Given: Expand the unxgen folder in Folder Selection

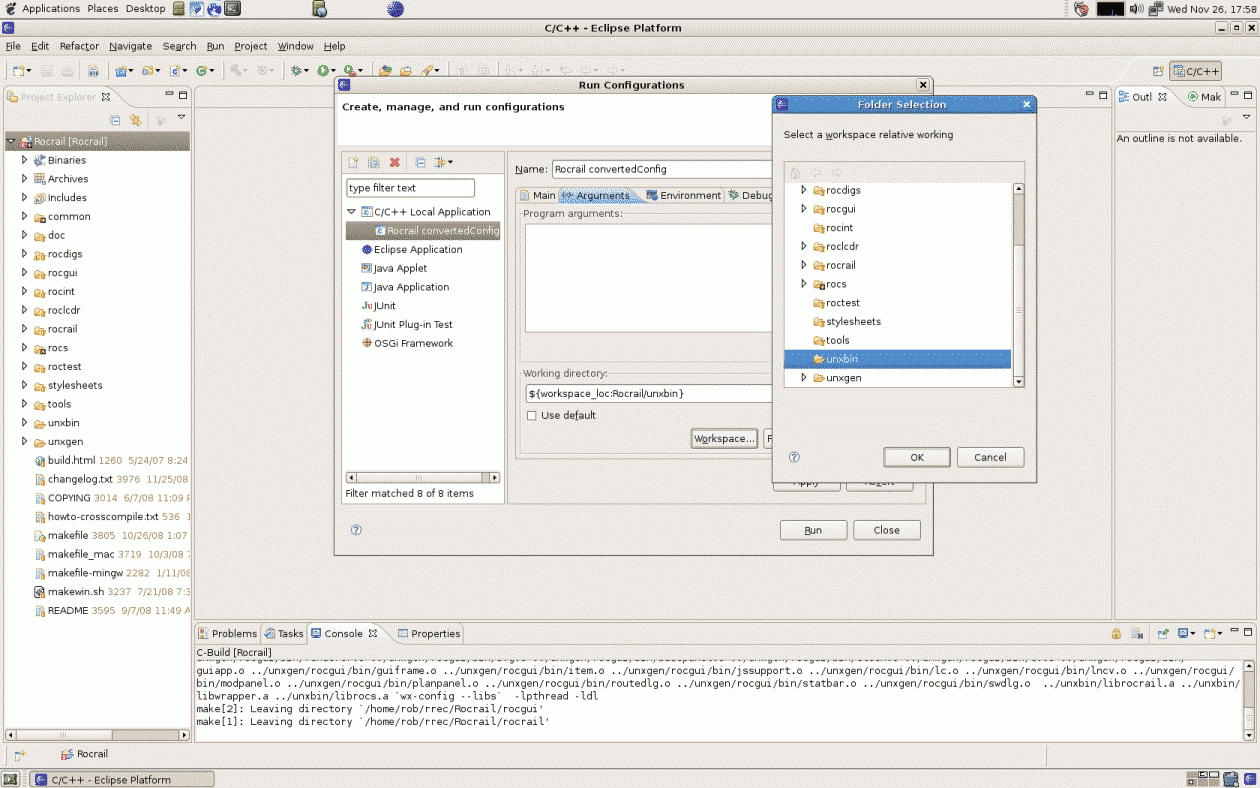Looking at the screenshot, I should [804, 378].
